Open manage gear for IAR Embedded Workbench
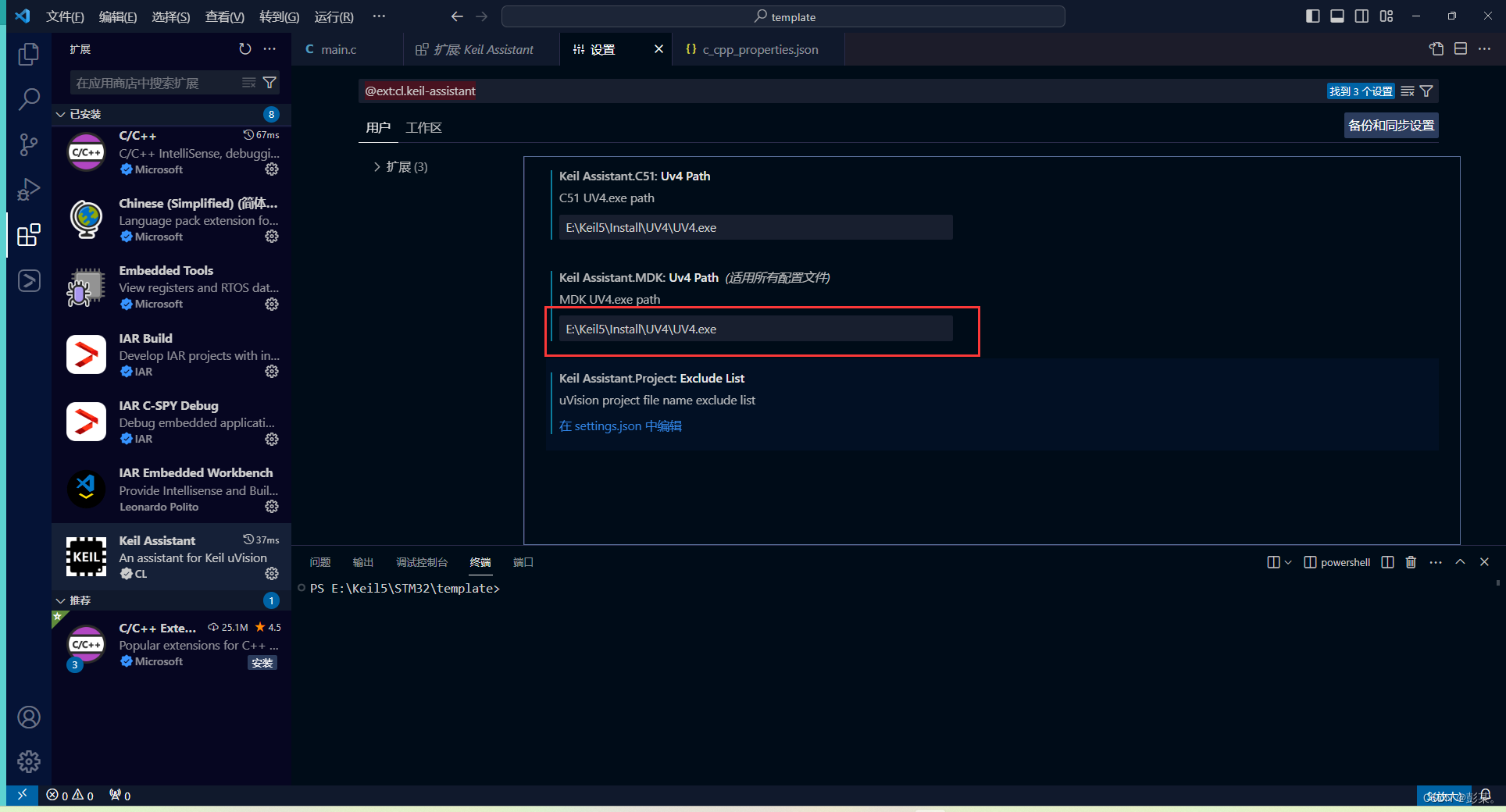This screenshot has height=812, width=1506. 272,506
